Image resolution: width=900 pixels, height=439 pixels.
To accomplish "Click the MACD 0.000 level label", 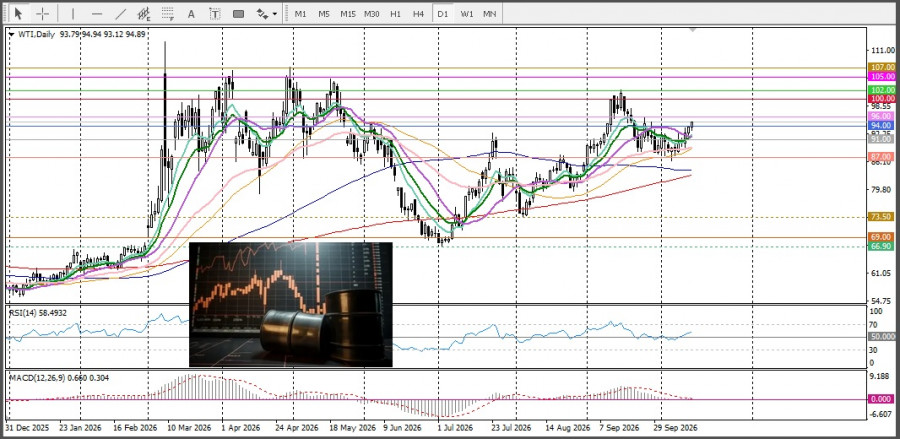I will [x=881, y=399].
